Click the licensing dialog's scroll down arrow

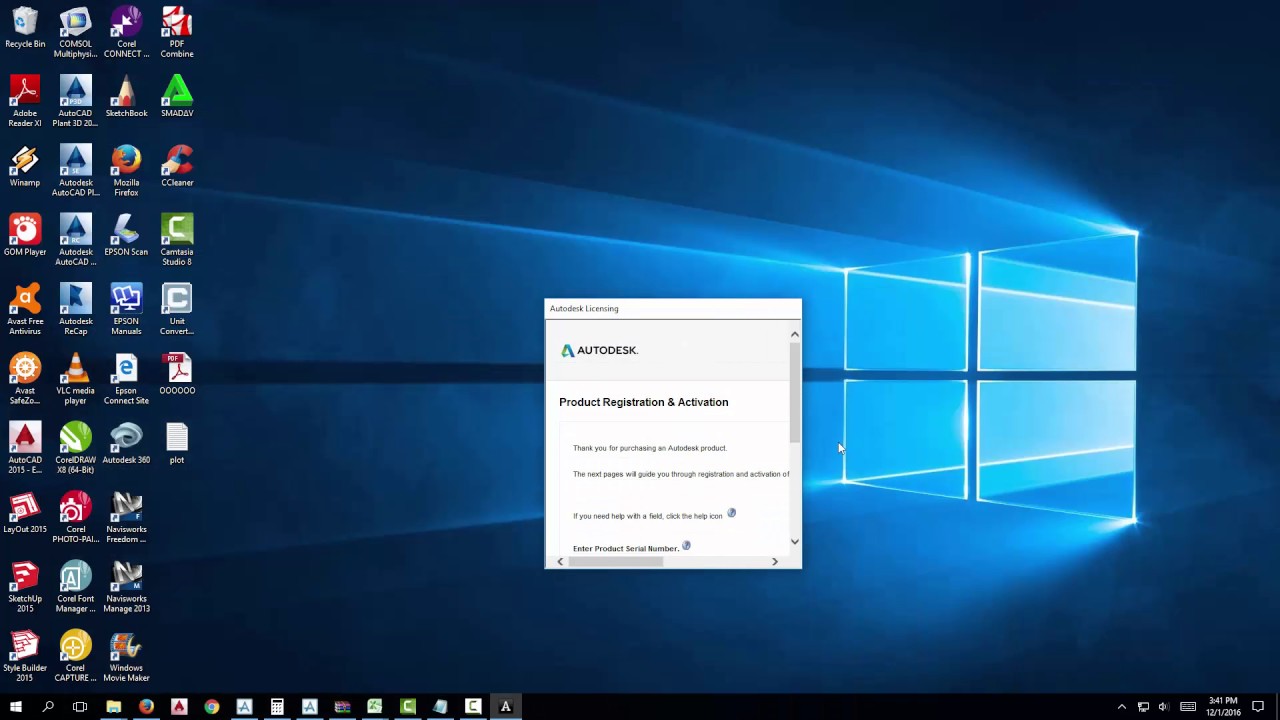795,542
